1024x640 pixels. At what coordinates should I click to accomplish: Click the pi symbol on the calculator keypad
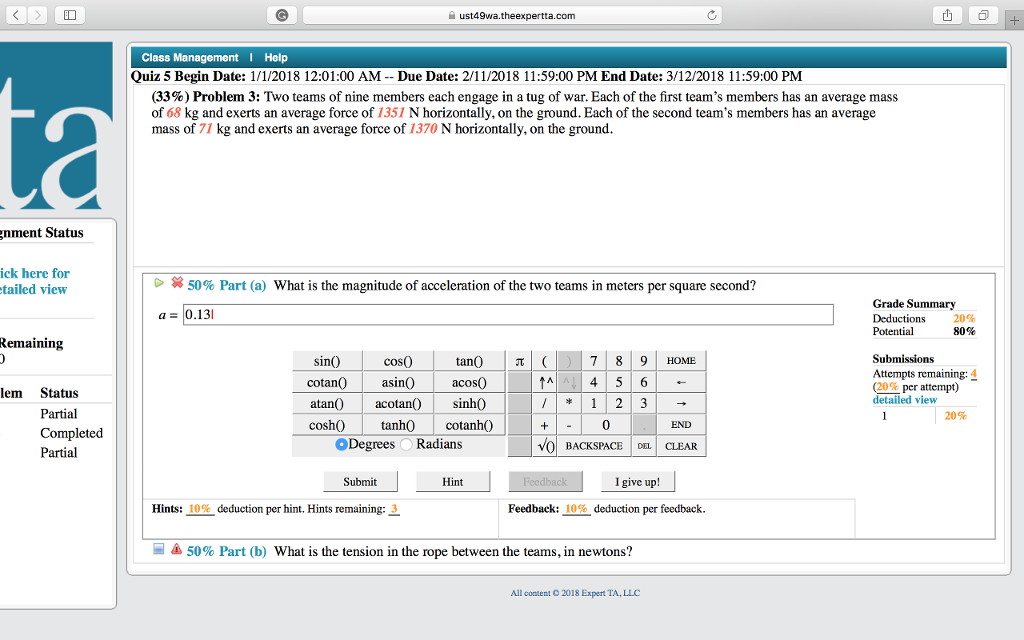click(x=518, y=360)
